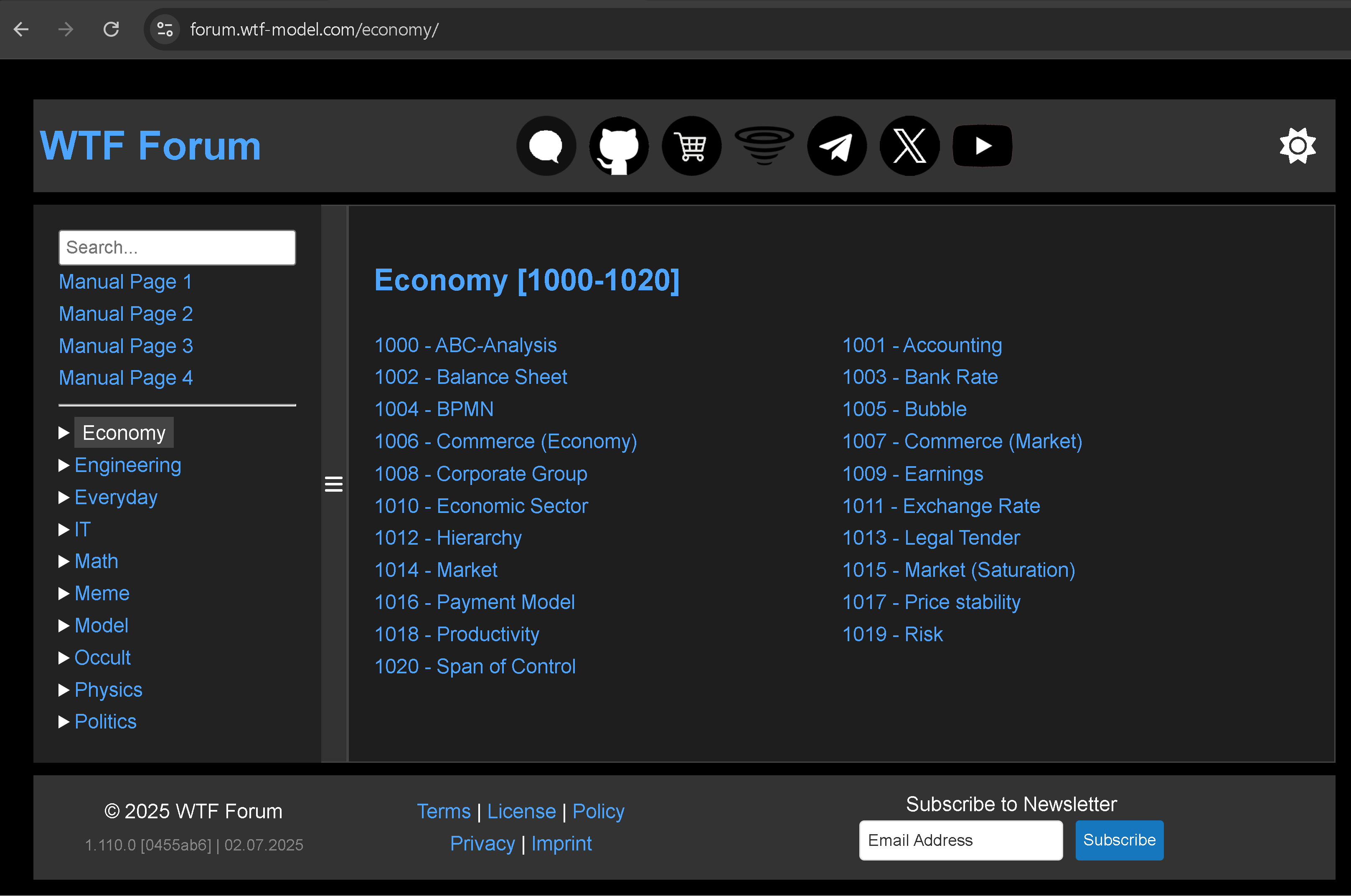Screen dimensions: 1351x896
Task: Open topic 1013 - Legal Tender
Action: (x=931, y=538)
